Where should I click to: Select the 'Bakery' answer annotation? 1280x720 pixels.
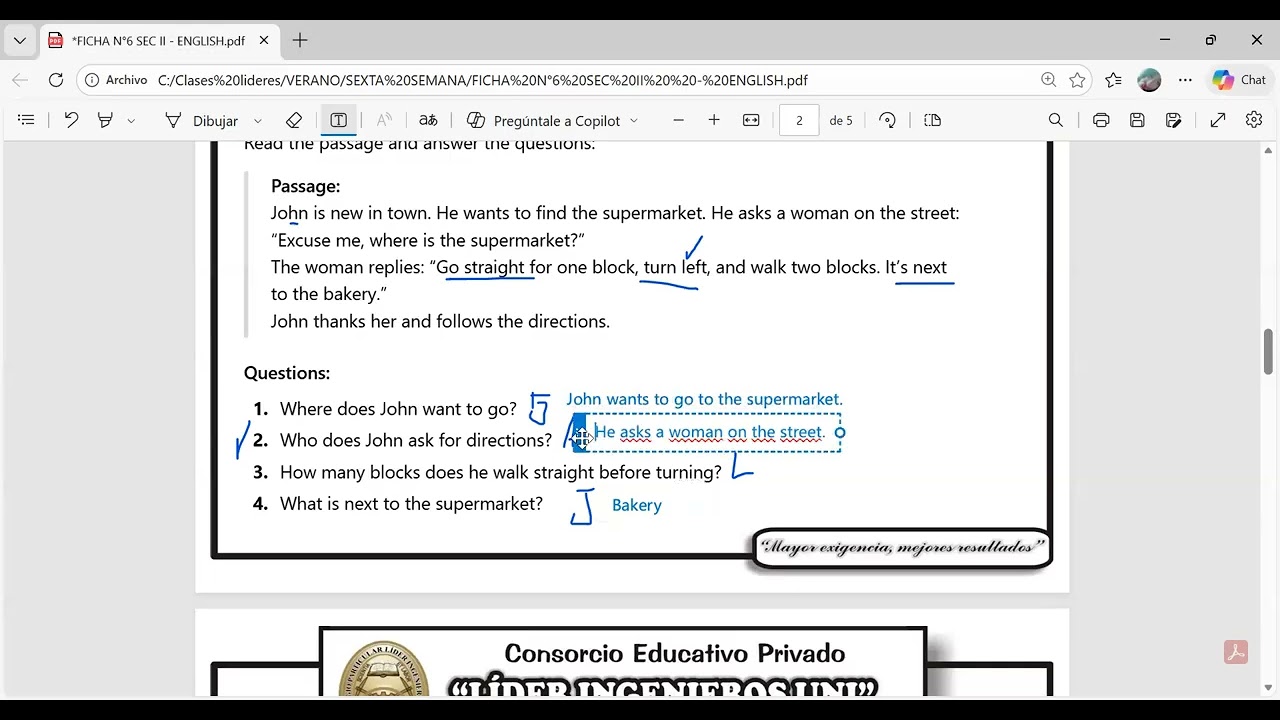coord(637,506)
